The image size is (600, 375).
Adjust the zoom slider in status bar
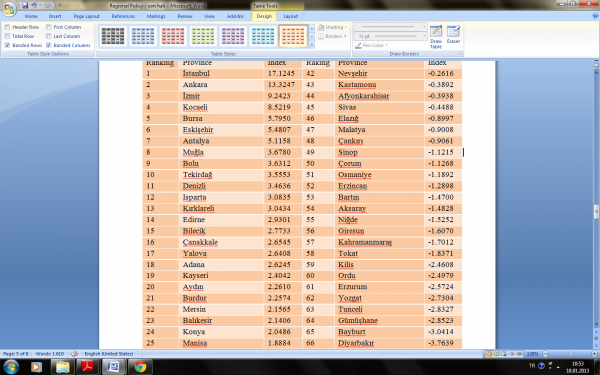570,354
